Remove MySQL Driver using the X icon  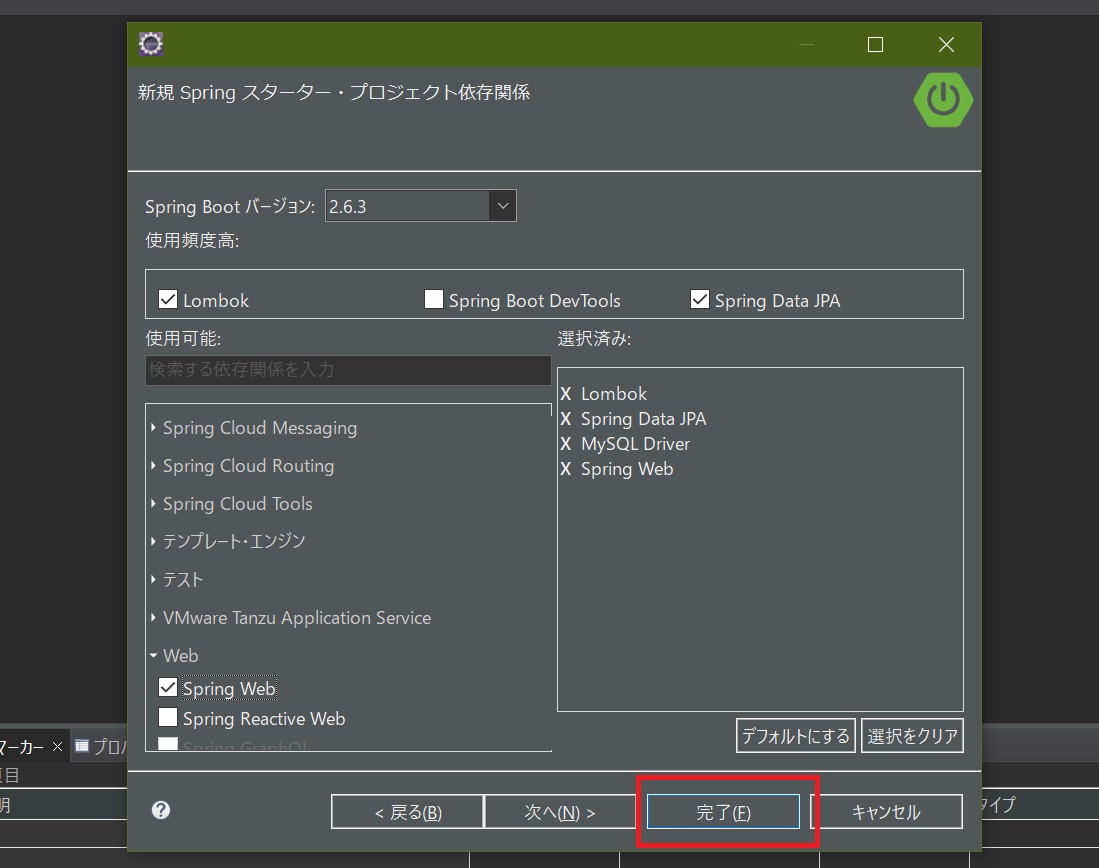pos(566,444)
